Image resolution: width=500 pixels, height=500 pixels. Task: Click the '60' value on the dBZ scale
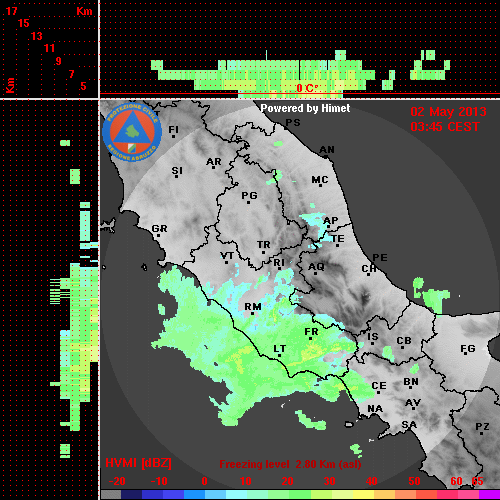click(x=456, y=481)
